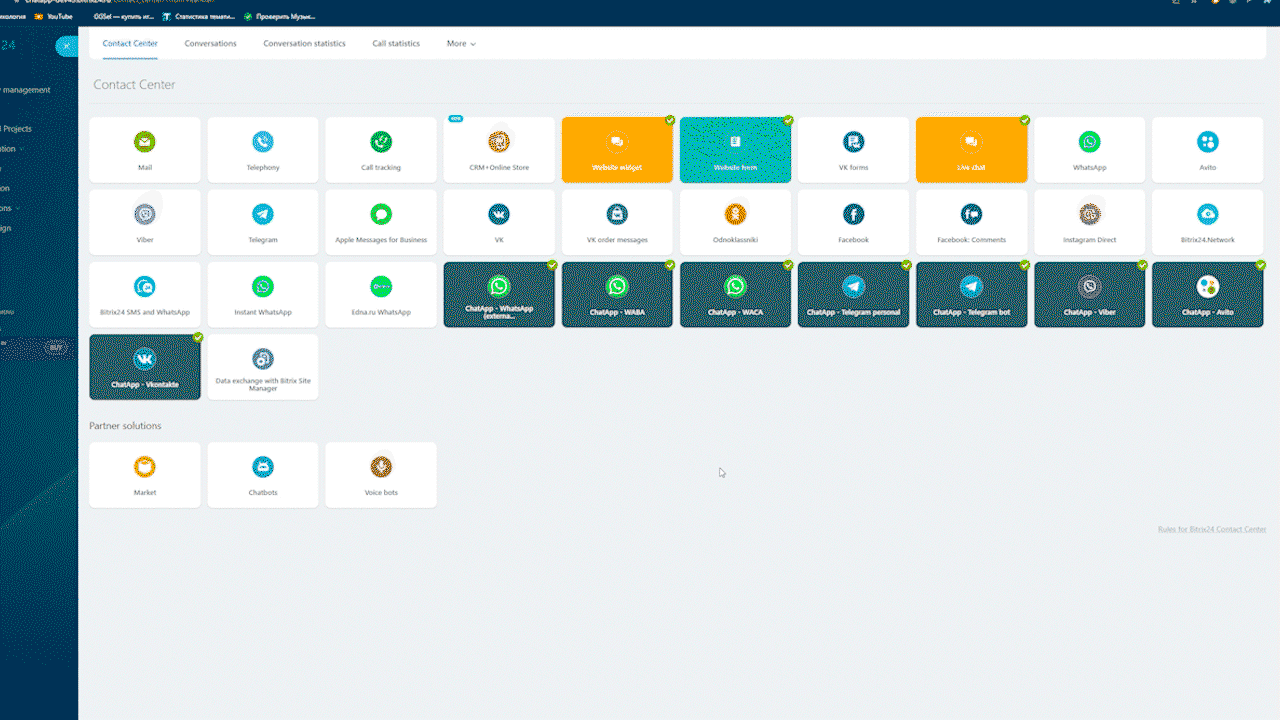Open the Chatbots partner solution
Viewport: 1280px width, 720px height.
pos(263,475)
